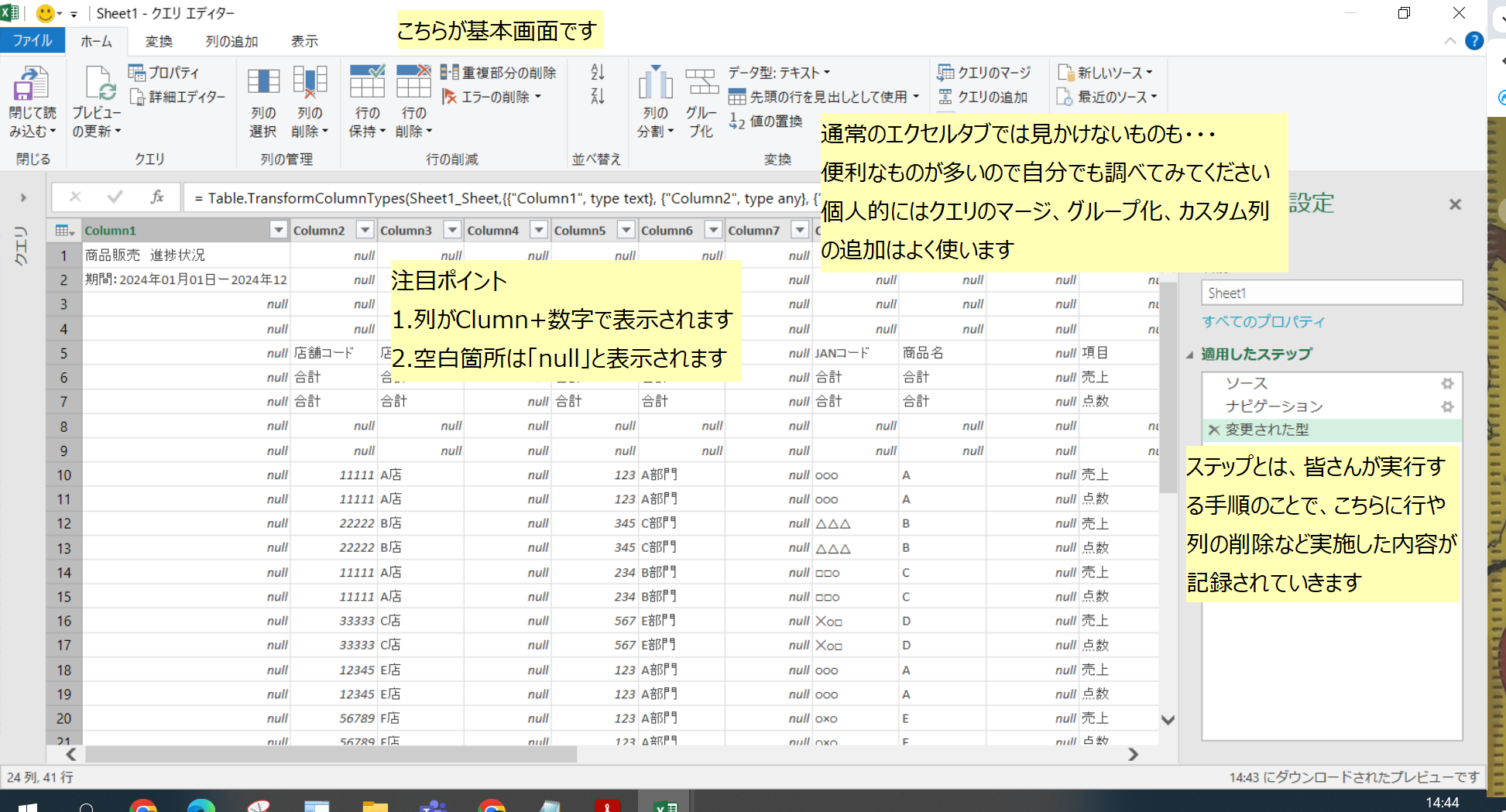1506x812 pixels.
Task: Open the Column1 filter dropdown
Action: pyautogui.click(x=279, y=230)
